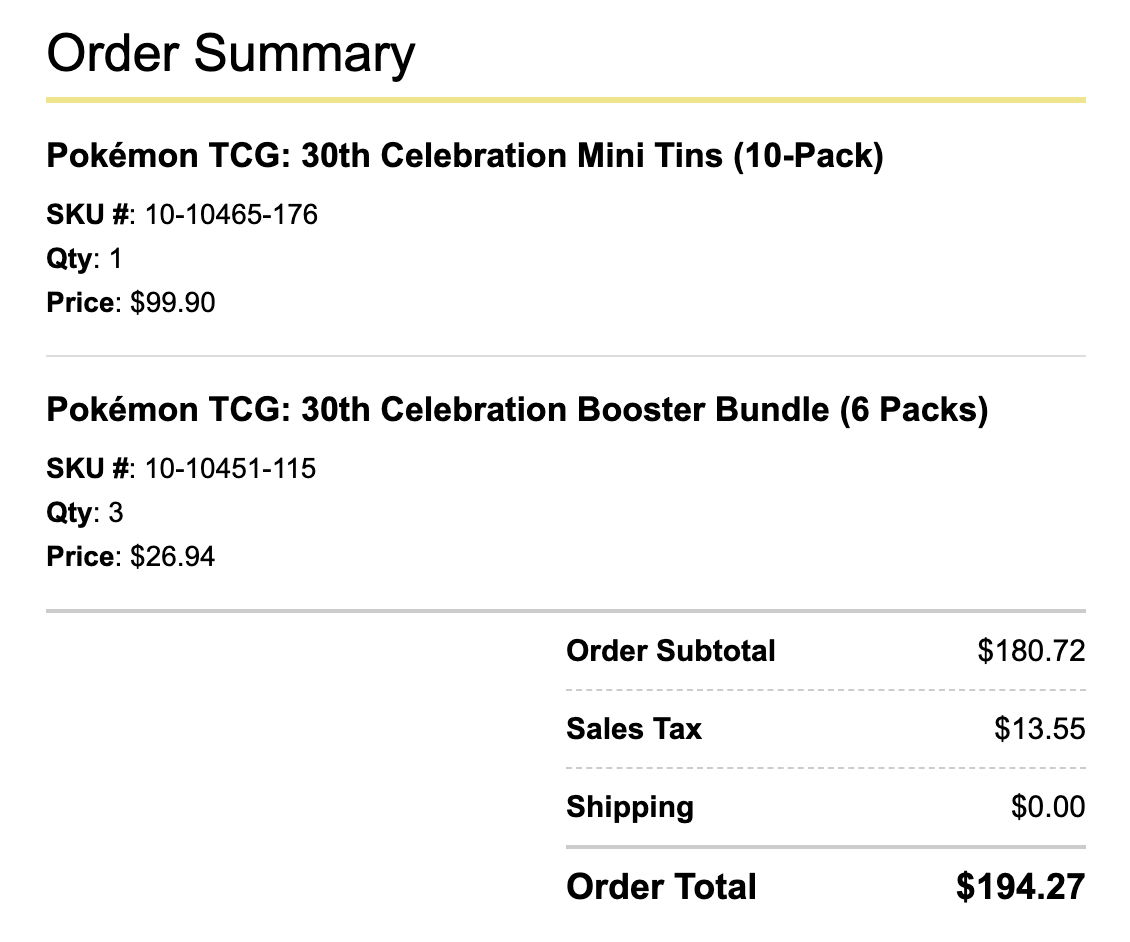Click the $26.94 price
This screenshot has height=942, width=1130.
[x=172, y=557]
